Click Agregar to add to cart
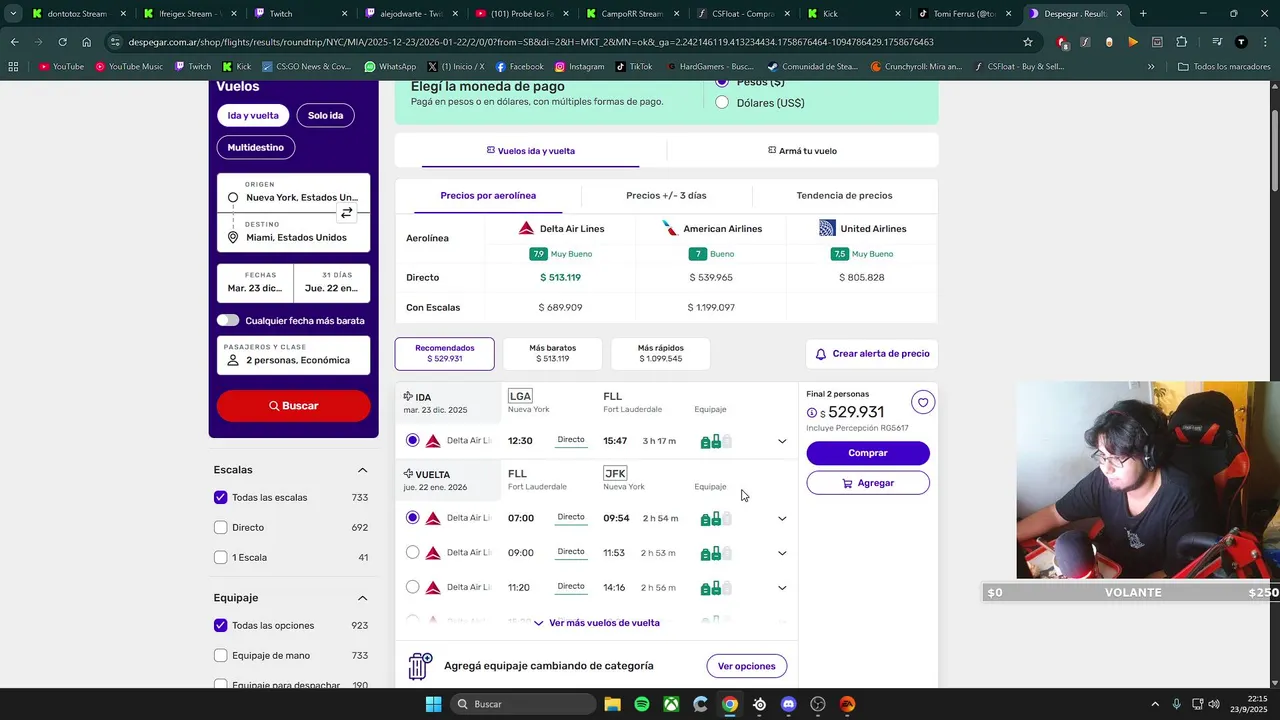The width and height of the screenshot is (1280, 720). (x=868, y=483)
